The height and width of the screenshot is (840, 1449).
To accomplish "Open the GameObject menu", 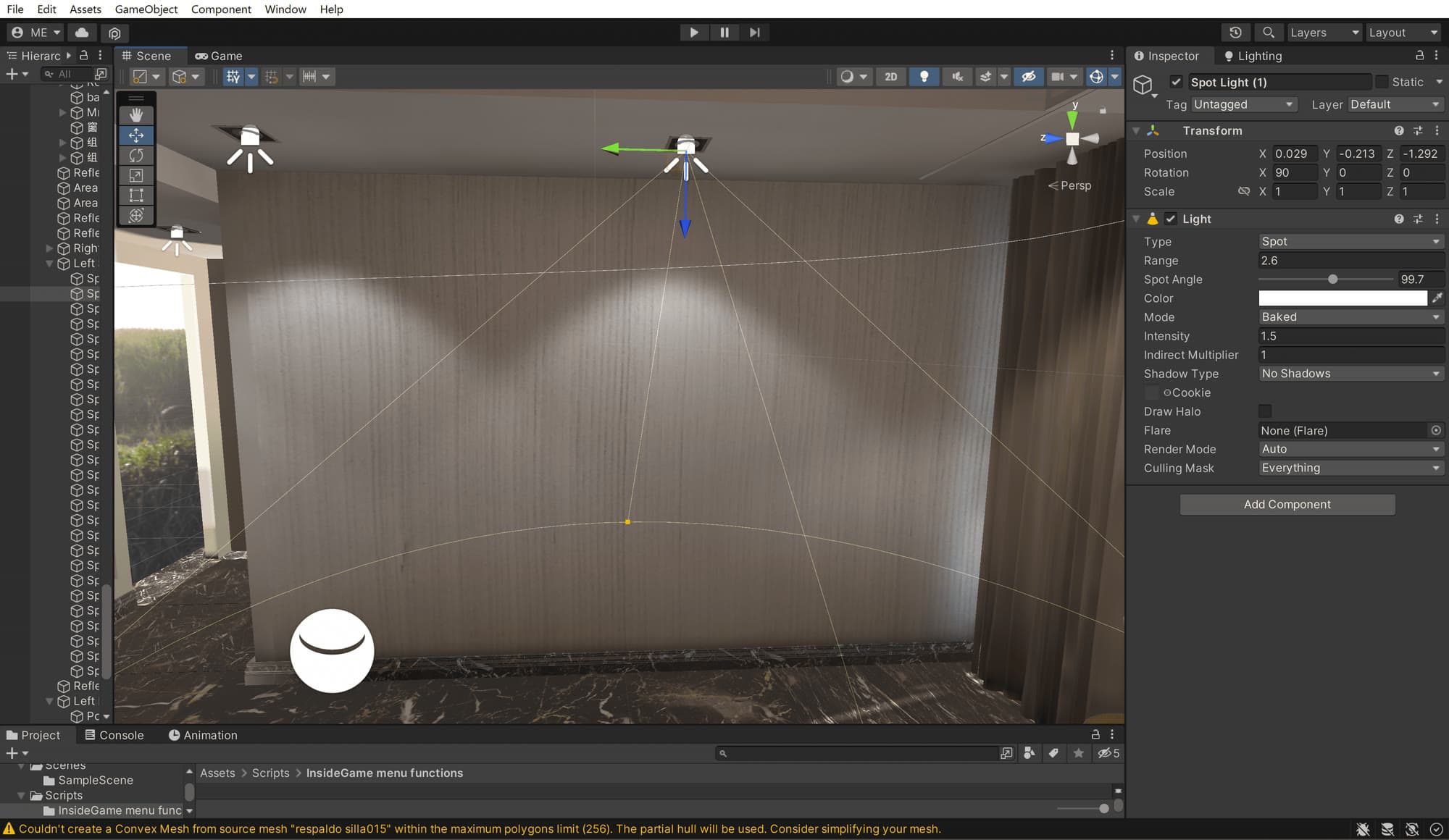I will [146, 9].
